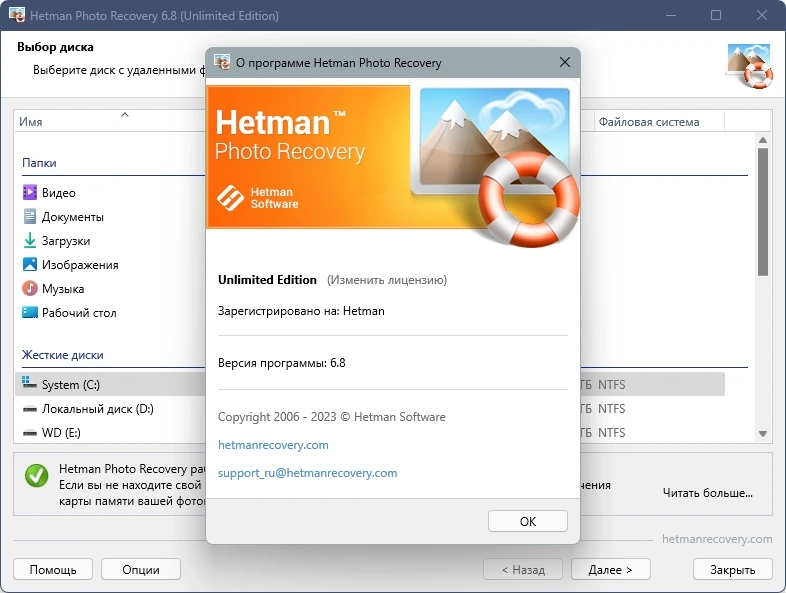Click the Версия программы: 6.8 text

282,363
